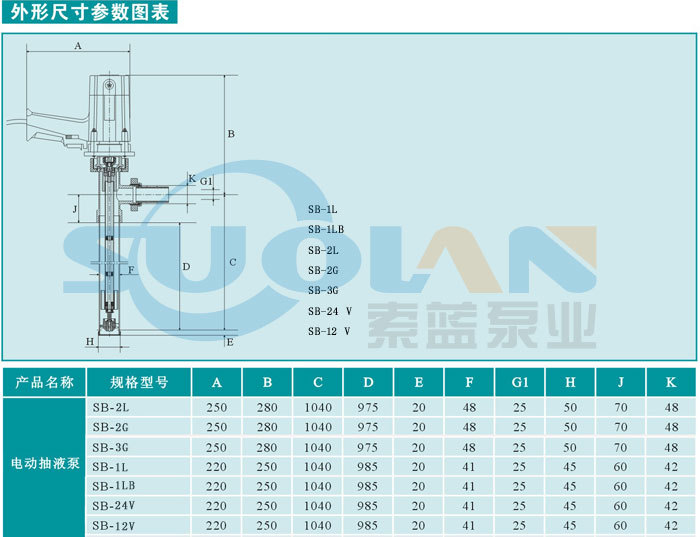Image resolution: width=700 pixels, height=537 pixels.
Task: Click SB-12 V in the diagram model list
Action: (x=328, y=331)
